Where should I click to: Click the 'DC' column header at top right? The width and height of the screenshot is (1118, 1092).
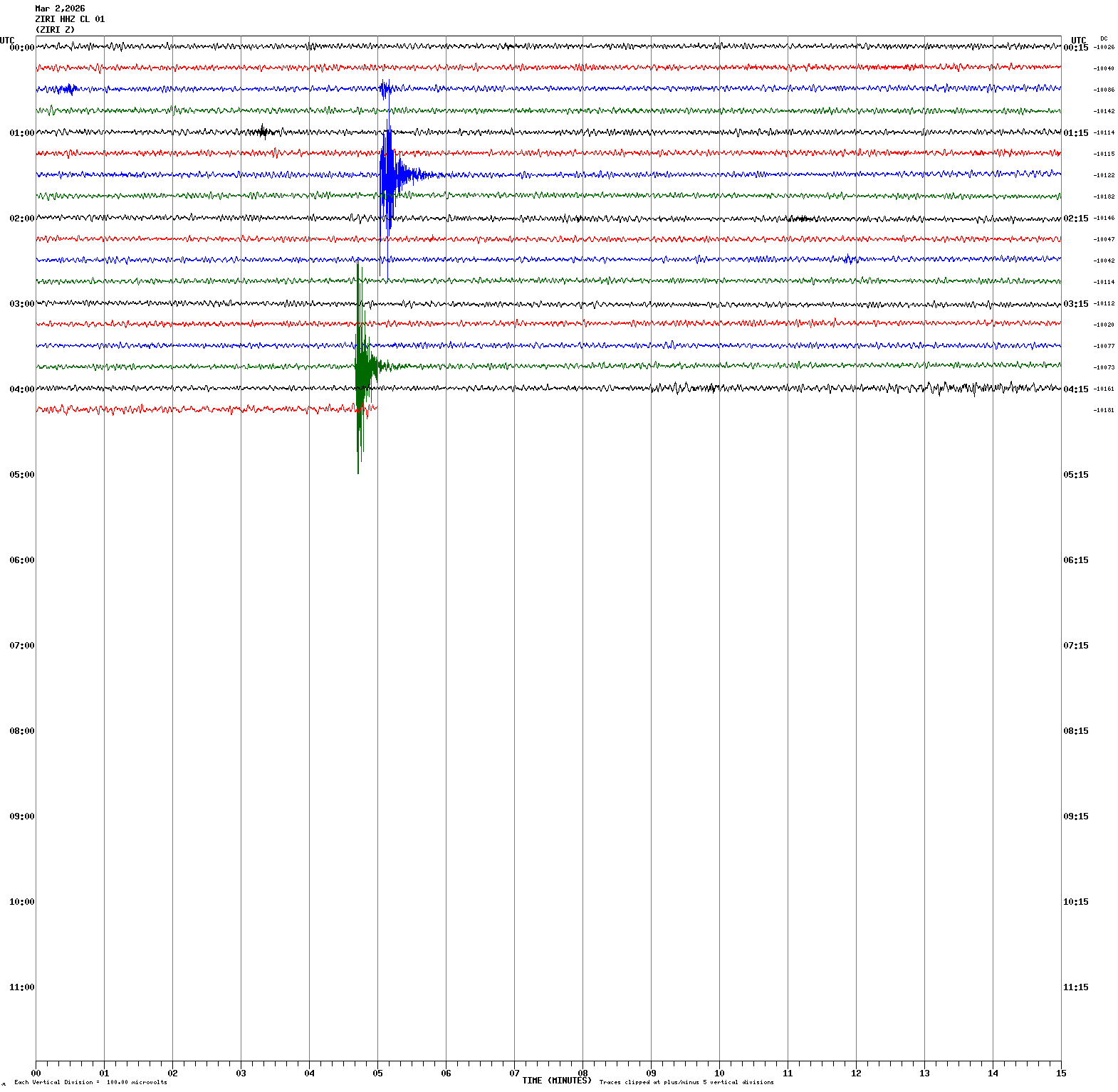[1103, 38]
